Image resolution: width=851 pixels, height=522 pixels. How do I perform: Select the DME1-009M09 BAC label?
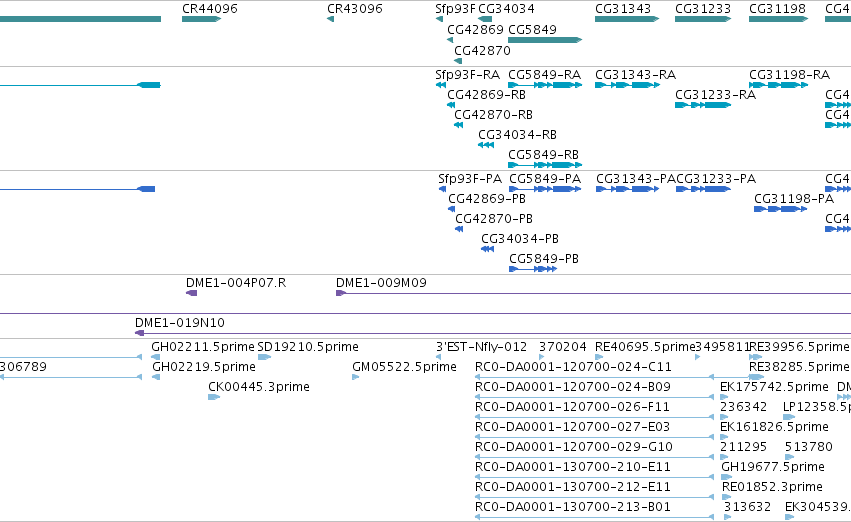(x=381, y=283)
